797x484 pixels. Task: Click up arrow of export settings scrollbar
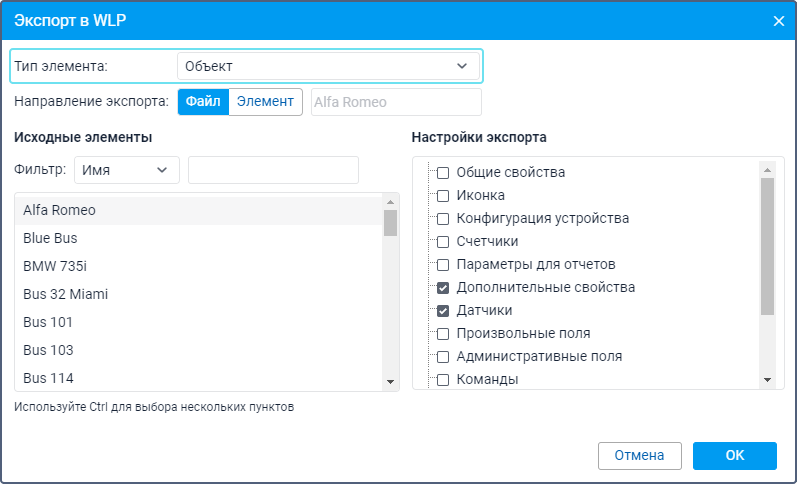768,170
